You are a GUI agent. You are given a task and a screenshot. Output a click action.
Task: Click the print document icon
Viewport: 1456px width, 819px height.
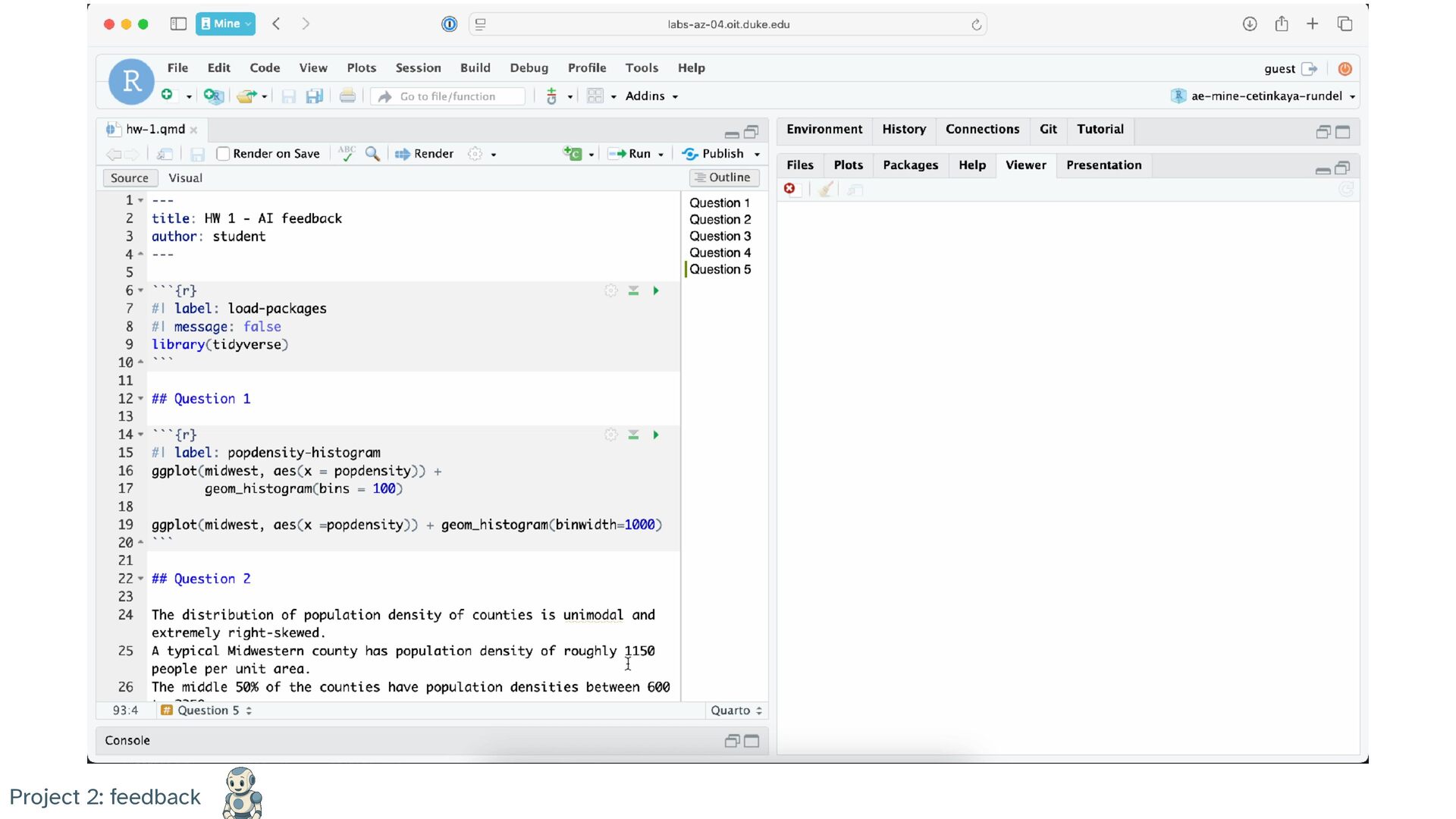coord(347,96)
